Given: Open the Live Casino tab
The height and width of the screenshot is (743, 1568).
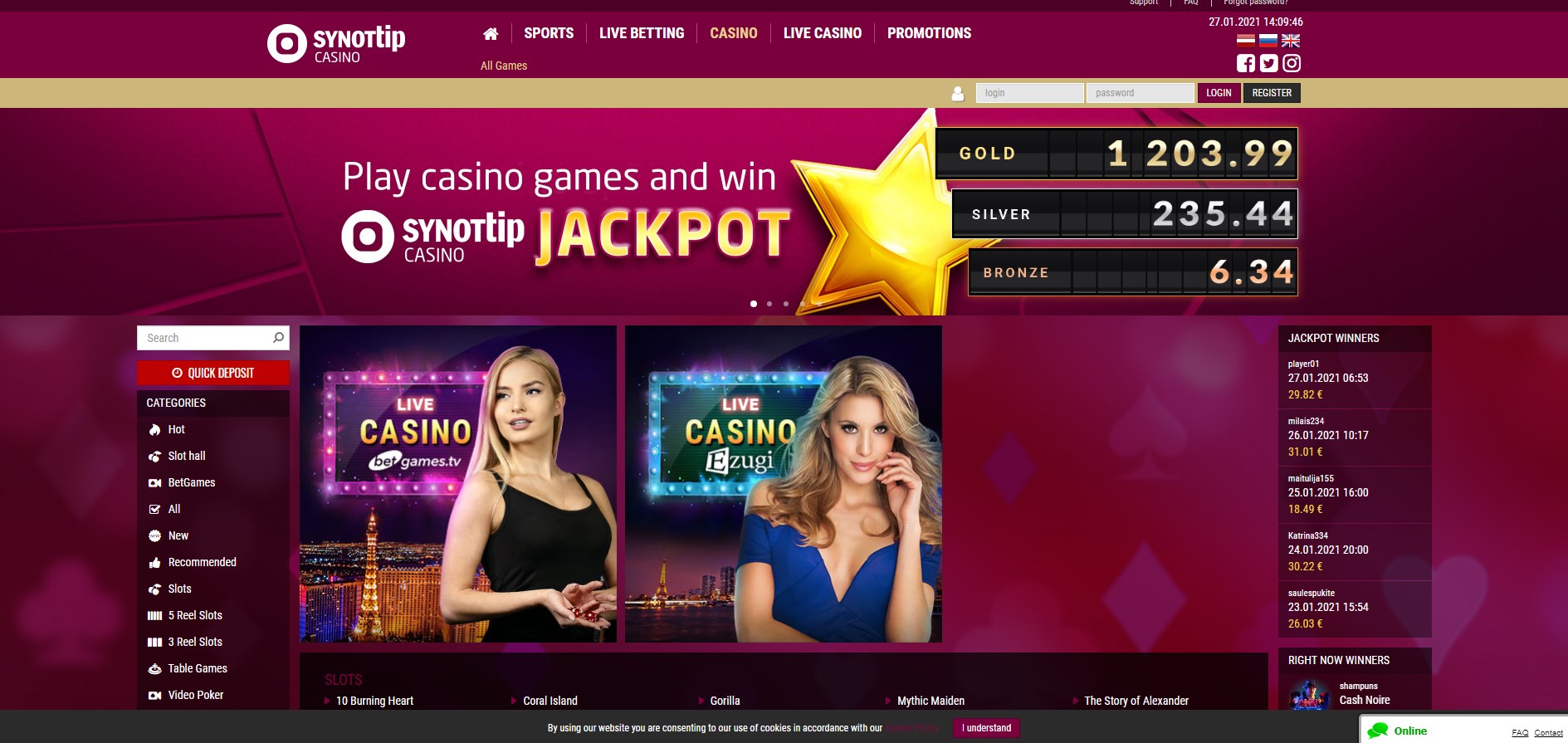Looking at the screenshot, I should point(823,33).
